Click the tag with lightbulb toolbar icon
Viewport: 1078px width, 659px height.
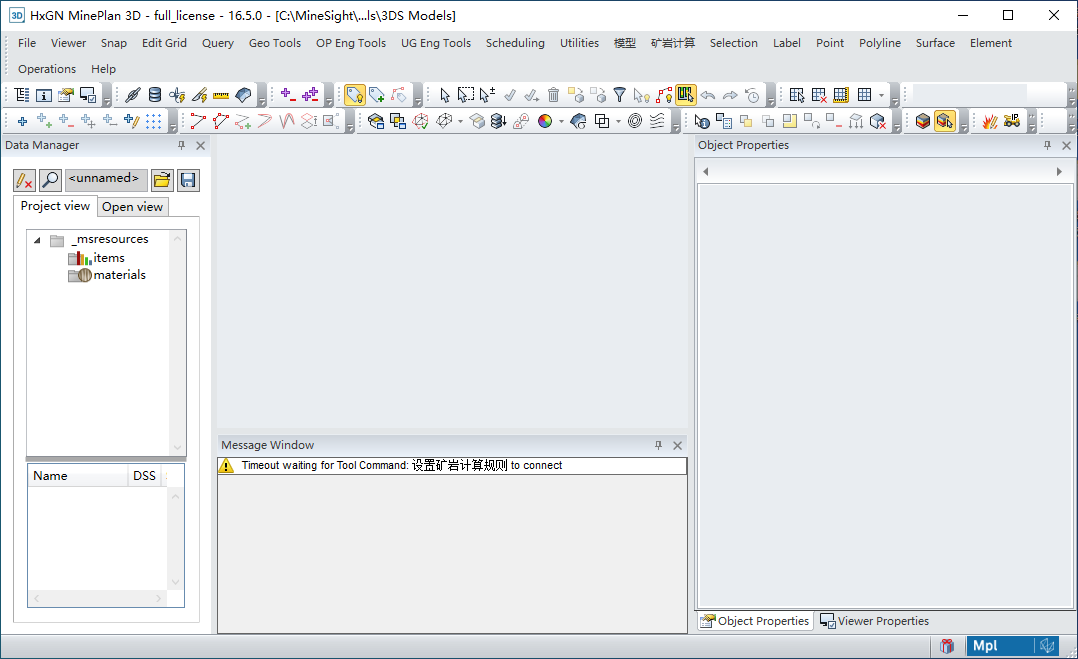point(354,95)
